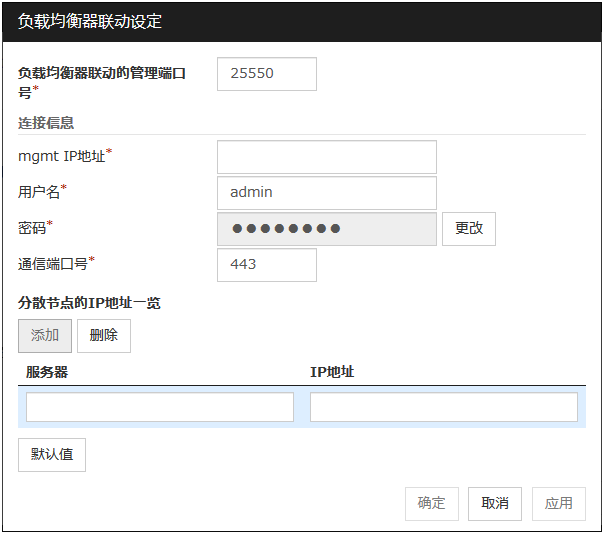Dismiss the dialog using 取消
The width and height of the screenshot is (604, 534).
[x=494, y=504]
